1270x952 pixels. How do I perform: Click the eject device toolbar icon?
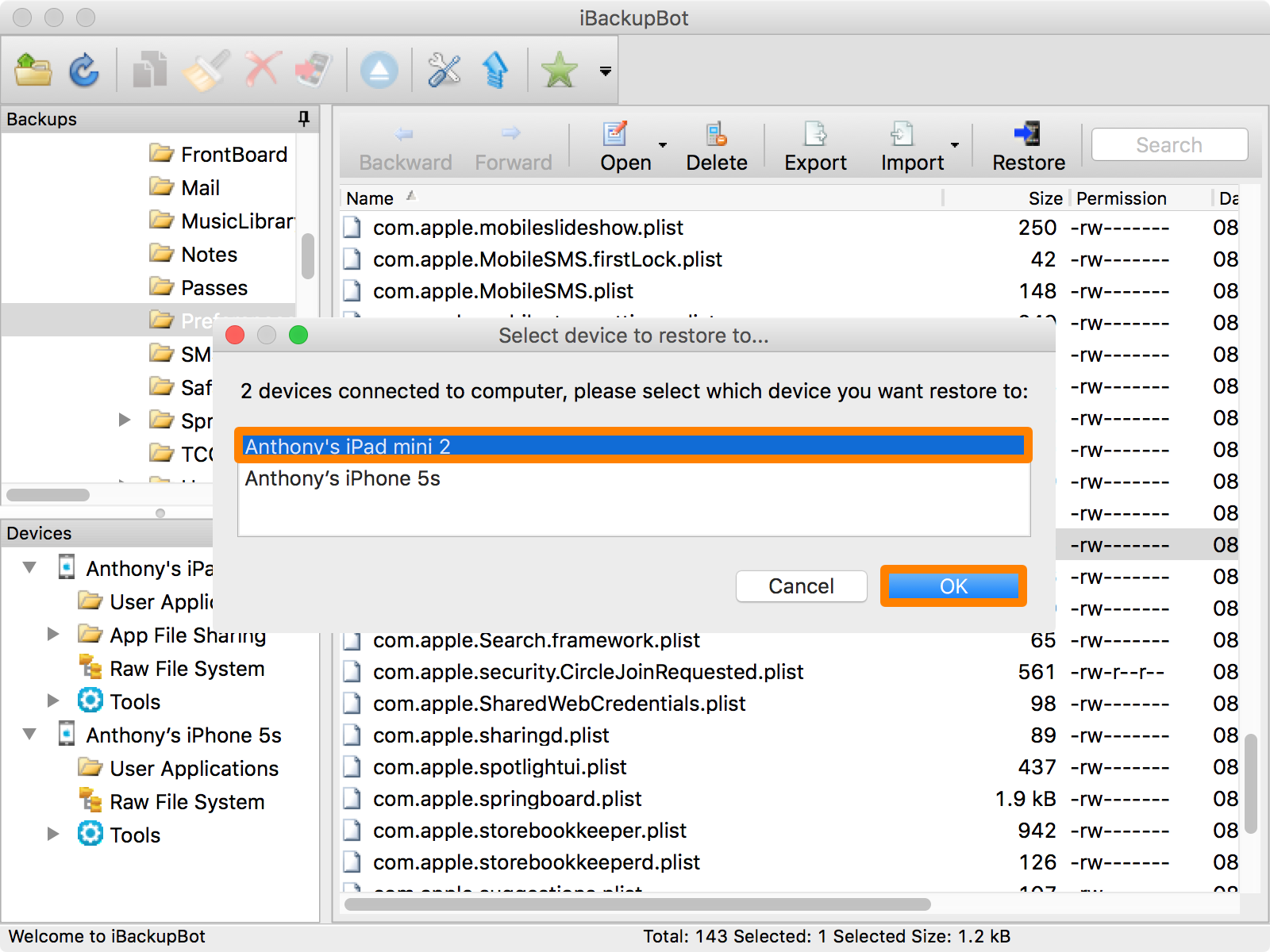(379, 70)
